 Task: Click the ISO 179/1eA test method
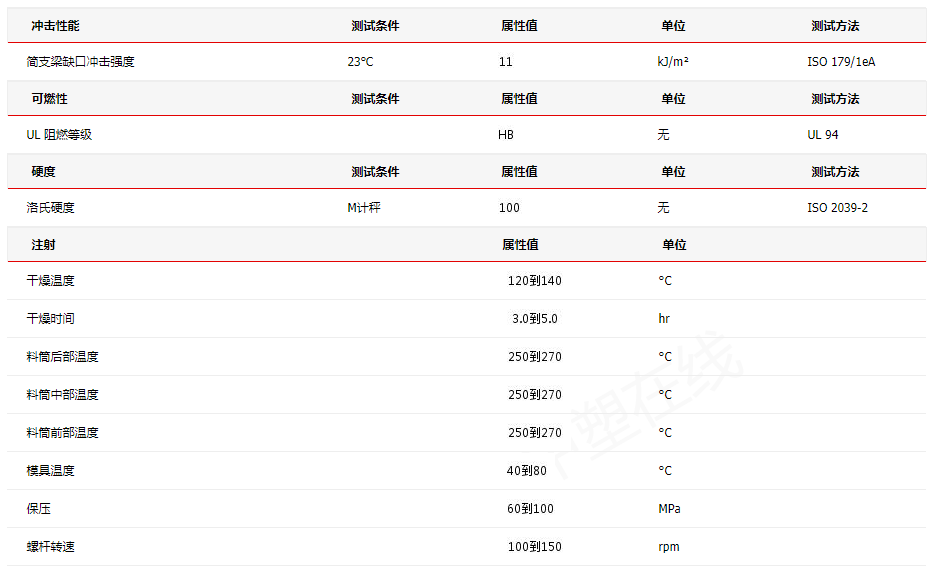click(x=841, y=62)
